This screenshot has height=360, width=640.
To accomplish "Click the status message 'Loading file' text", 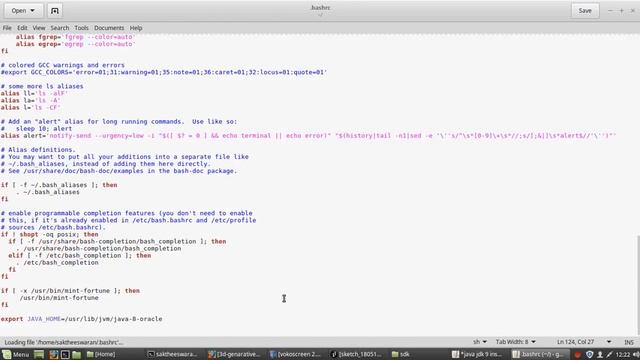I will coord(64,342).
